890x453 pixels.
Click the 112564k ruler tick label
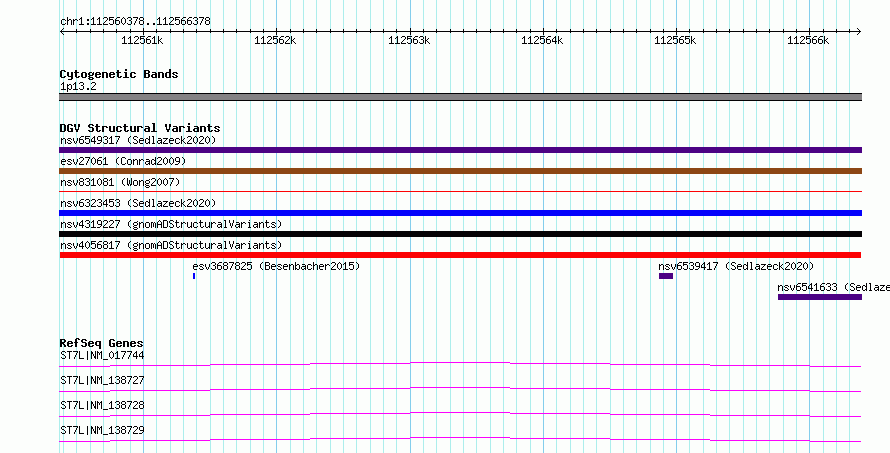(542, 40)
